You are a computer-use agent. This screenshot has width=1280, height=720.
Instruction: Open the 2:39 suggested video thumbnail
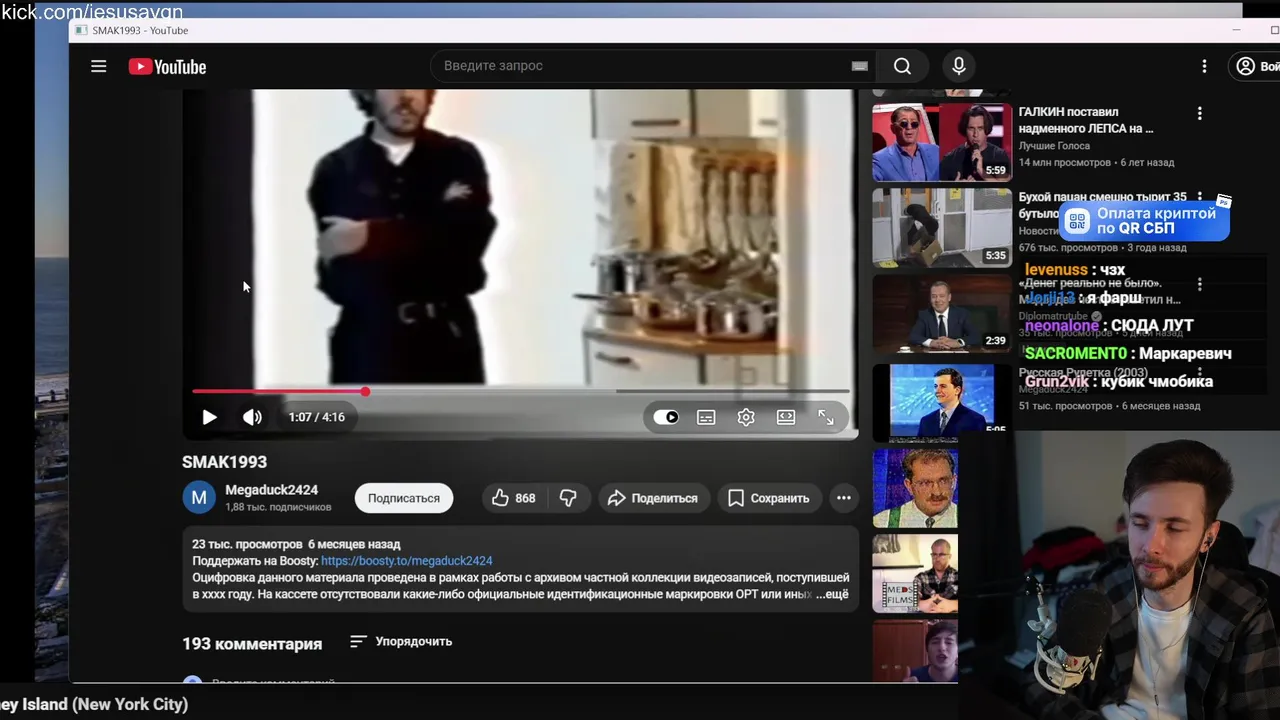tap(942, 313)
